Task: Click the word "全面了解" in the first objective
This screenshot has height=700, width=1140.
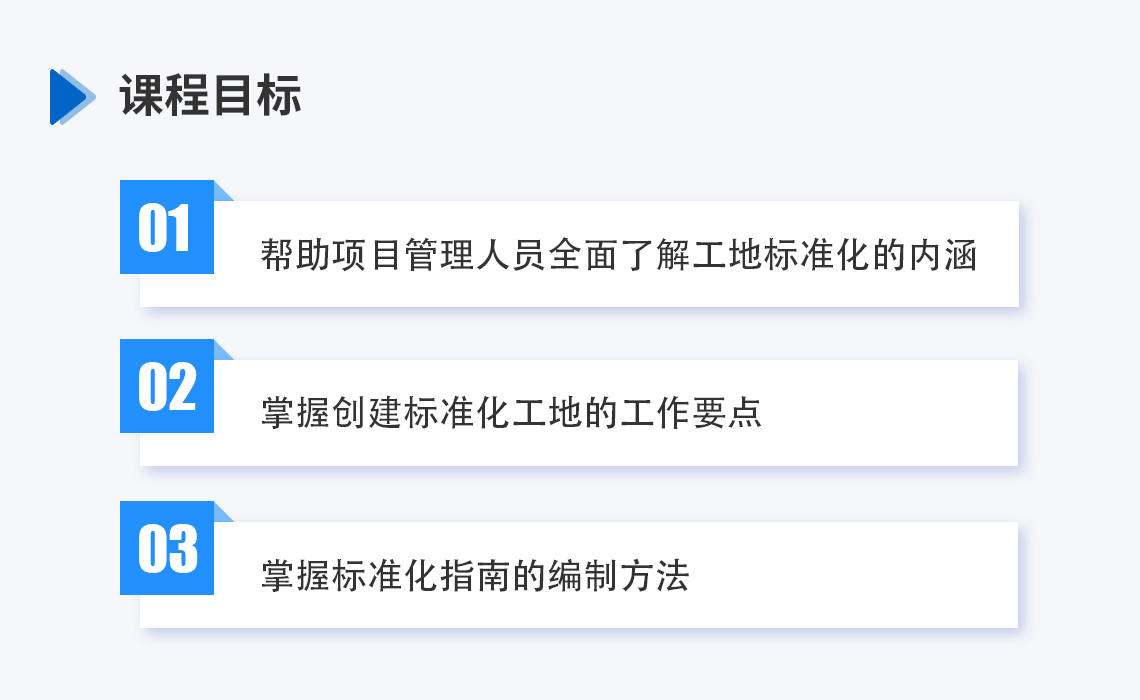Action: coord(618,256)
